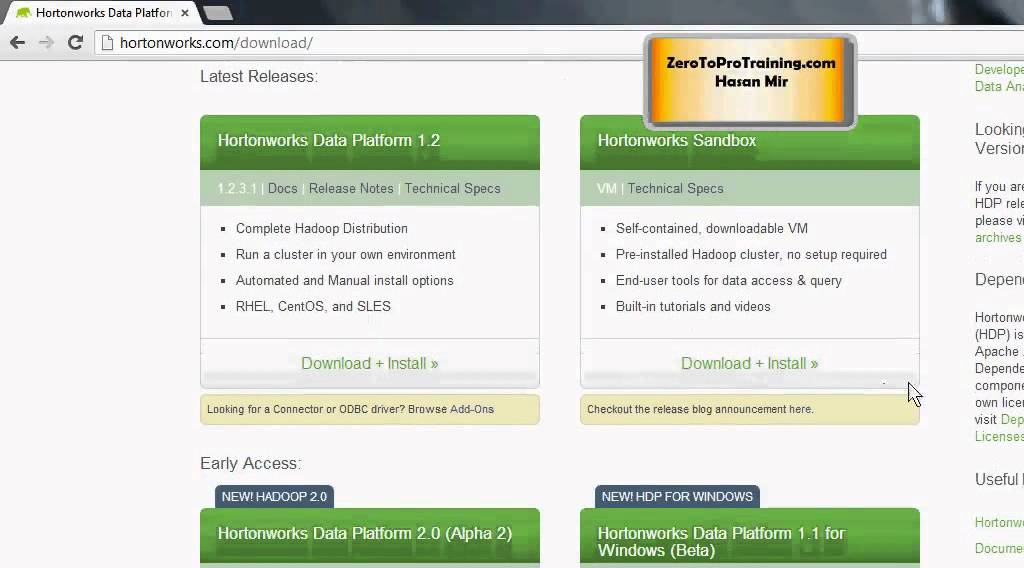
Task: Open the Docs link for HDP 1.2
Action: 282,189
